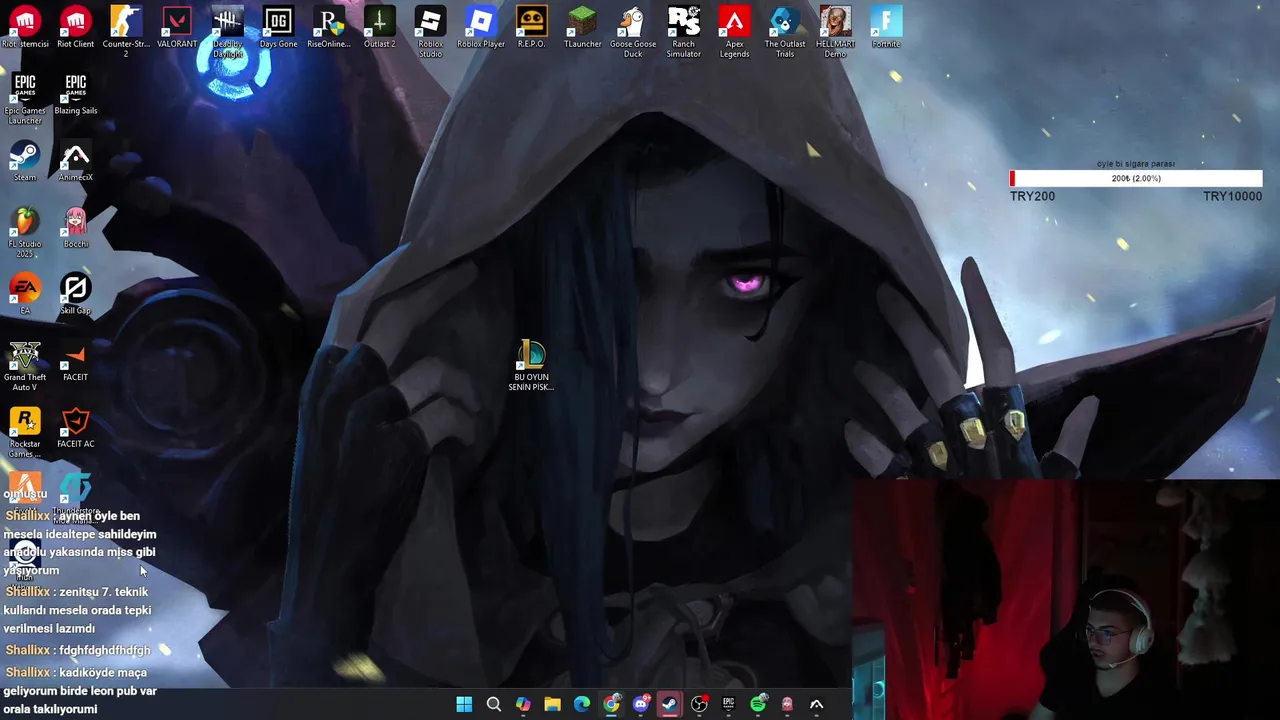Click the streamer webcam overlay

click(x=1066, y=599)
